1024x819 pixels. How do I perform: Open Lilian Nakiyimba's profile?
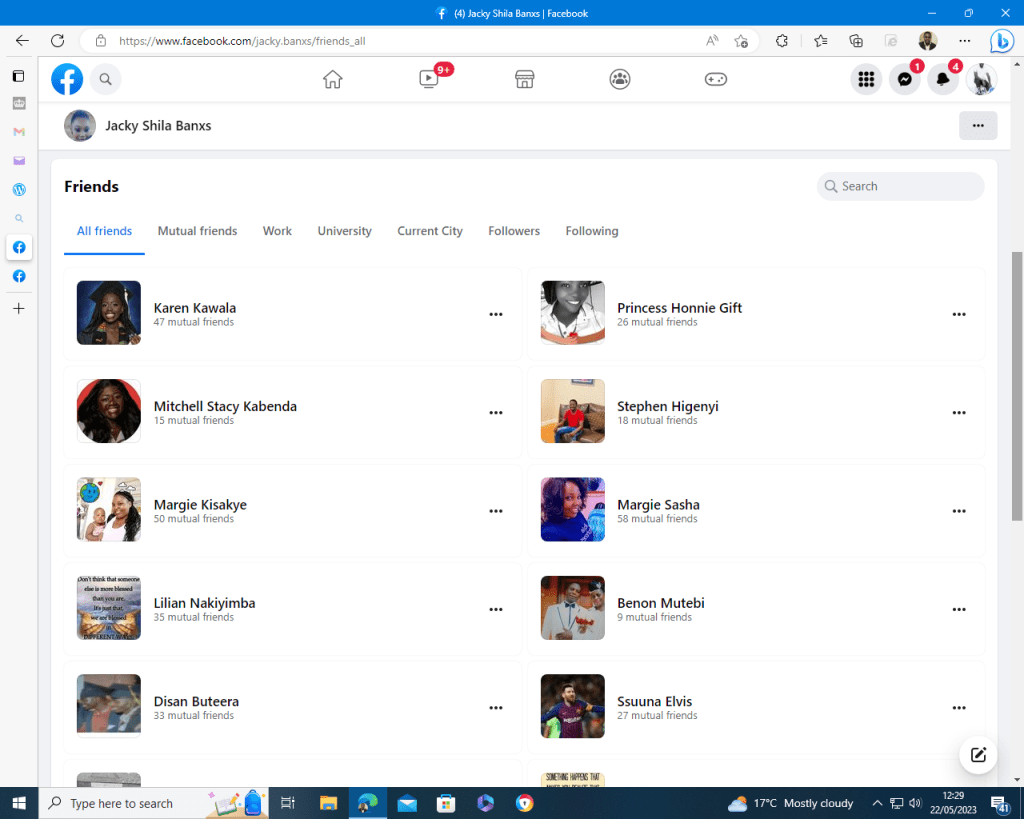coord(204,603)
